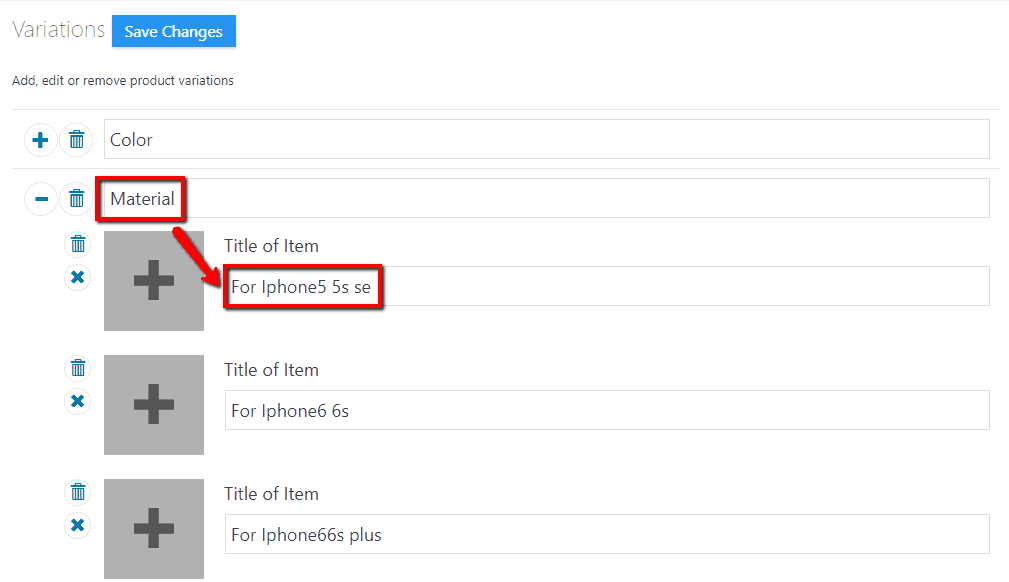Image resolution: width=1009 pixels, height=582 pixels.
Task: Remove the For Iphone5 5s se item with X icon
Action: pyautogui.click(x=78, y=277)
